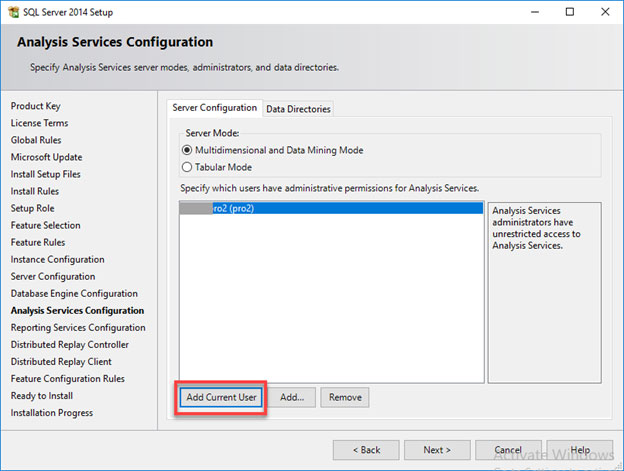The image size is (624, 471).
Task: Click the Remove button
Action: pyautogui.click(x=345, y=397)
